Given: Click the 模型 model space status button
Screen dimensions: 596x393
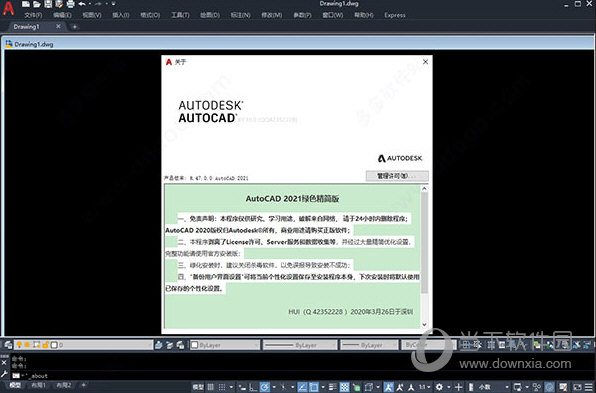Looking at the screenshot, I should (x=198, y=387).
